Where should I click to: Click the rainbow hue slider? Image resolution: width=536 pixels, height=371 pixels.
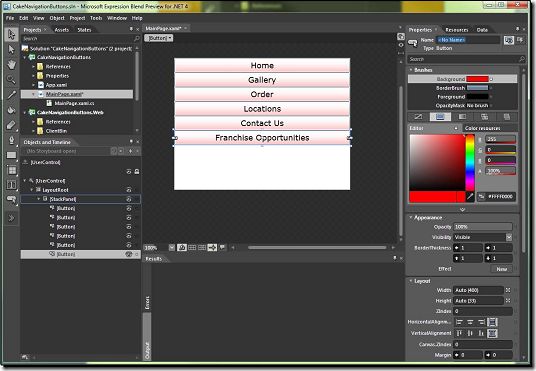coord(470,163)
